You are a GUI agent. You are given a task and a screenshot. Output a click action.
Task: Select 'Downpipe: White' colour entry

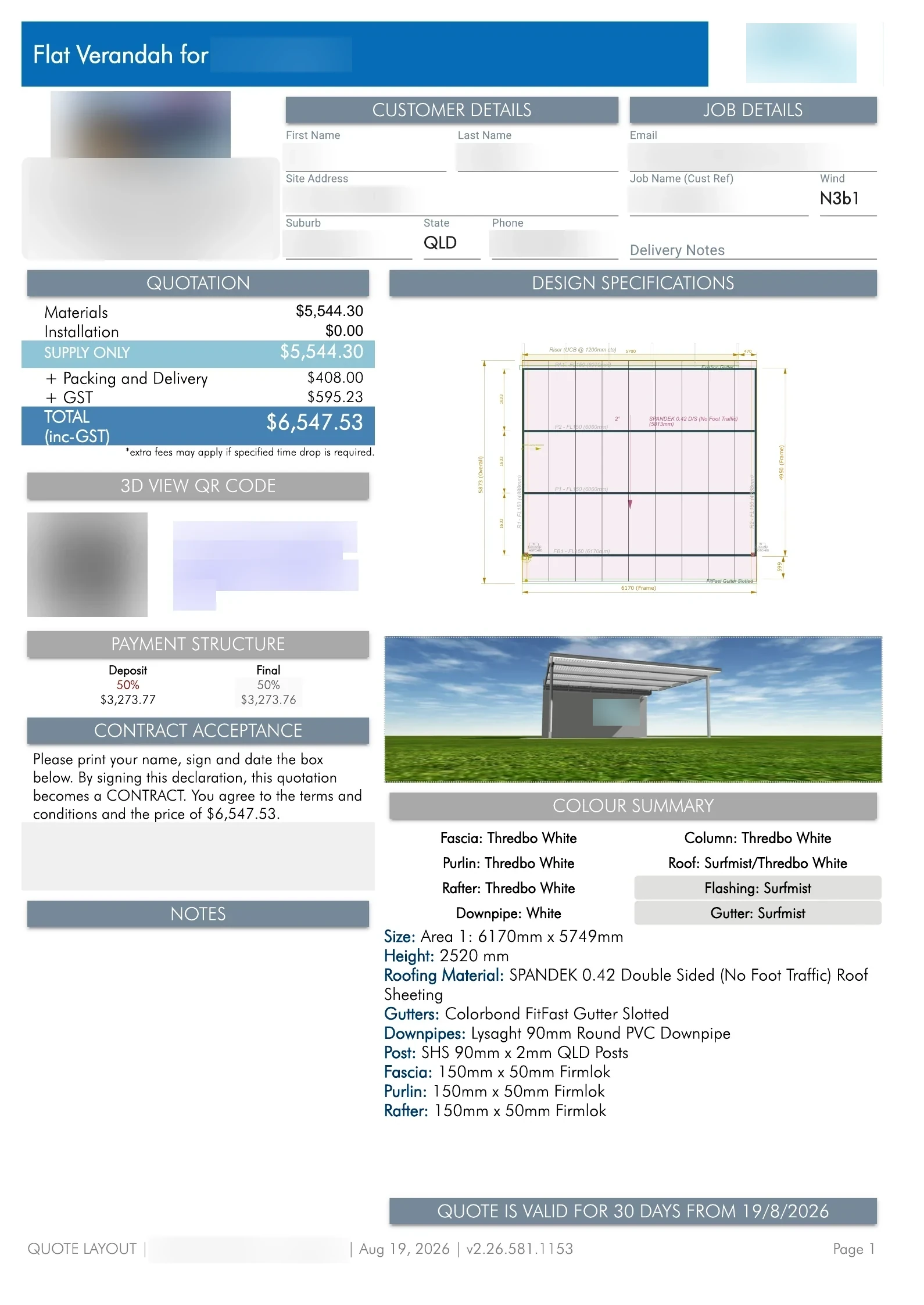coord(508,913)
